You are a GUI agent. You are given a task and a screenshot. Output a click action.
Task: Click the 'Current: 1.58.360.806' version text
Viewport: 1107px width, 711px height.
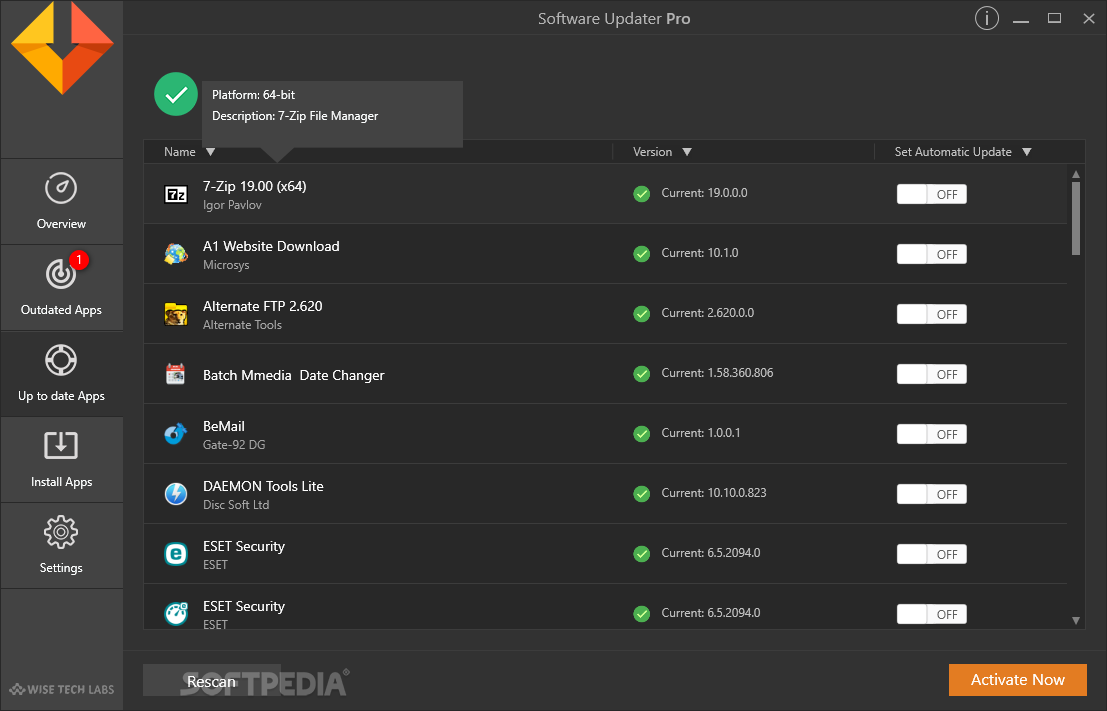[x=717, y=373]
